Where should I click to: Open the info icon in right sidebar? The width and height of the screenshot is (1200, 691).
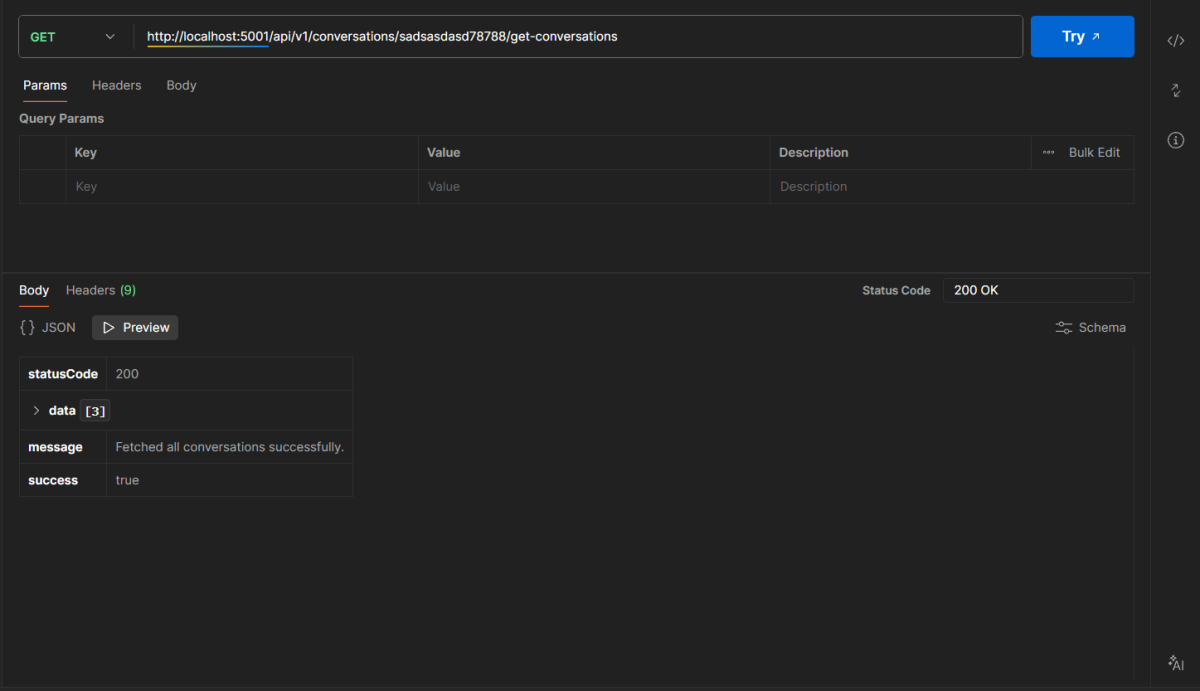click(x=1176, y=140)
